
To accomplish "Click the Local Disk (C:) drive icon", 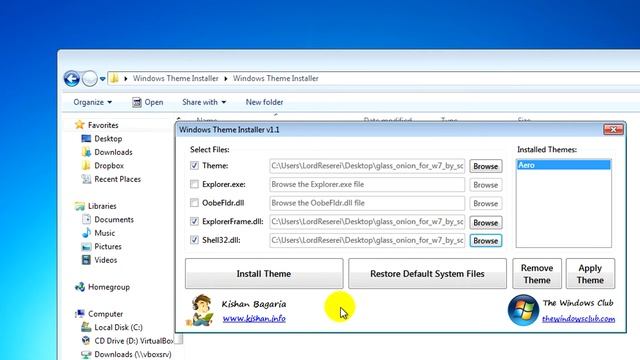I will (x=86, y=327).
